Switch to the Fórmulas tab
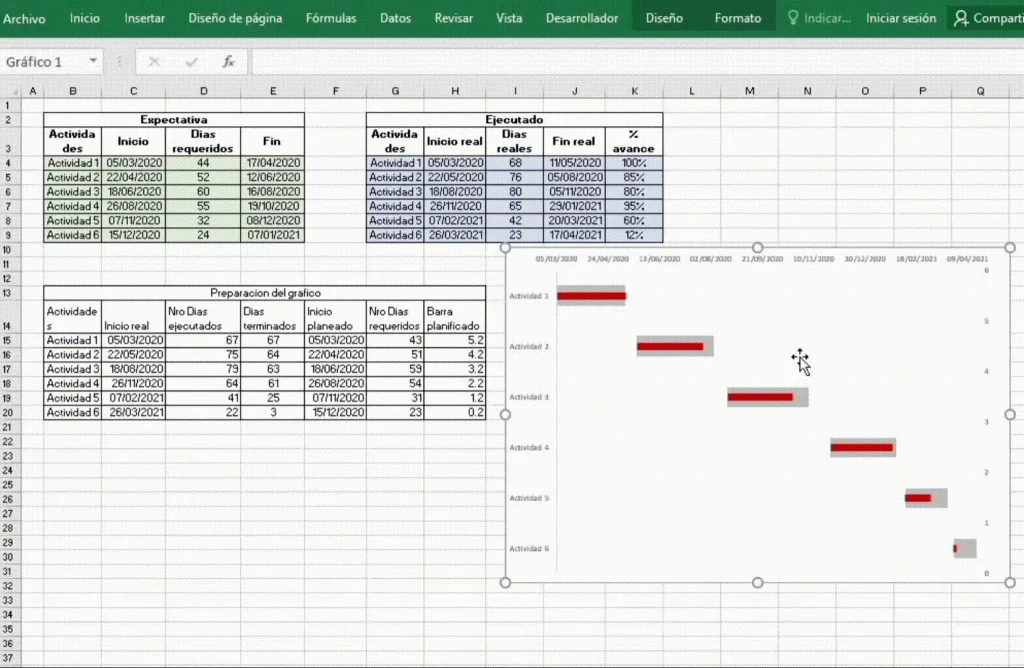 click(331, 18)
